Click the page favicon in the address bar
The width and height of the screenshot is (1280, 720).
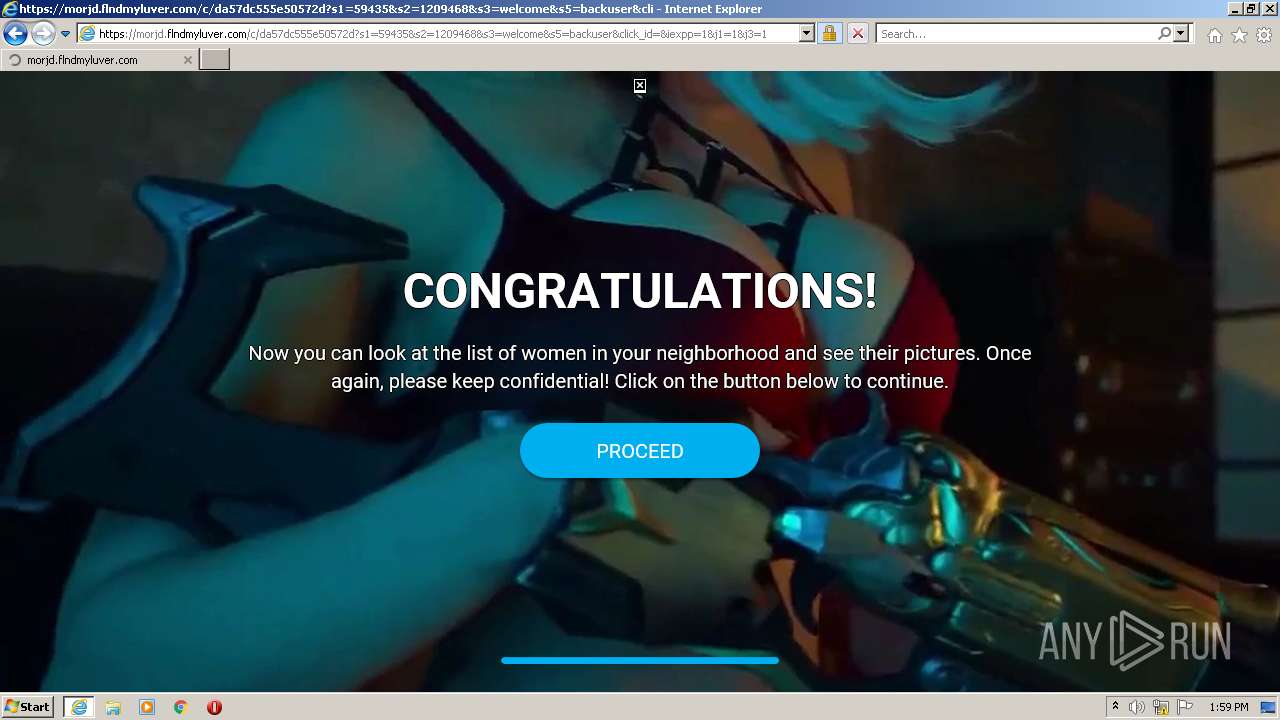[87, 34]
